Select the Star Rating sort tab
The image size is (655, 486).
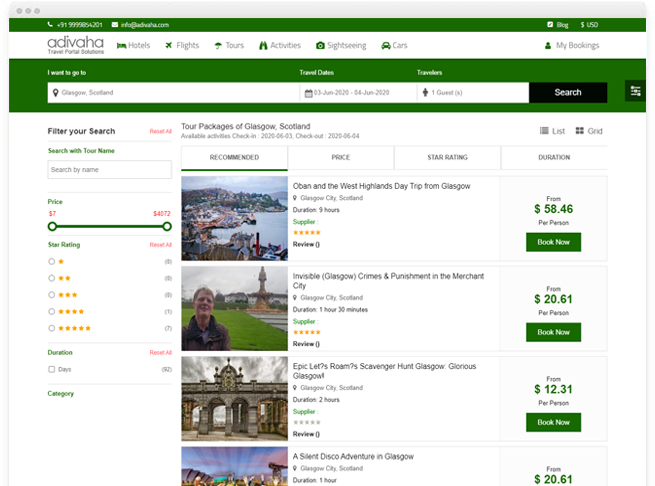447,158
